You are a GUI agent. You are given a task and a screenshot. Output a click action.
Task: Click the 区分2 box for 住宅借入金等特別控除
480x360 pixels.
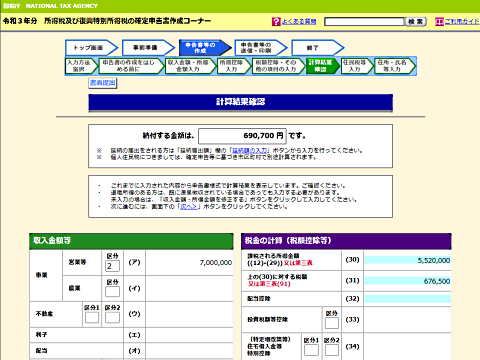332,350
